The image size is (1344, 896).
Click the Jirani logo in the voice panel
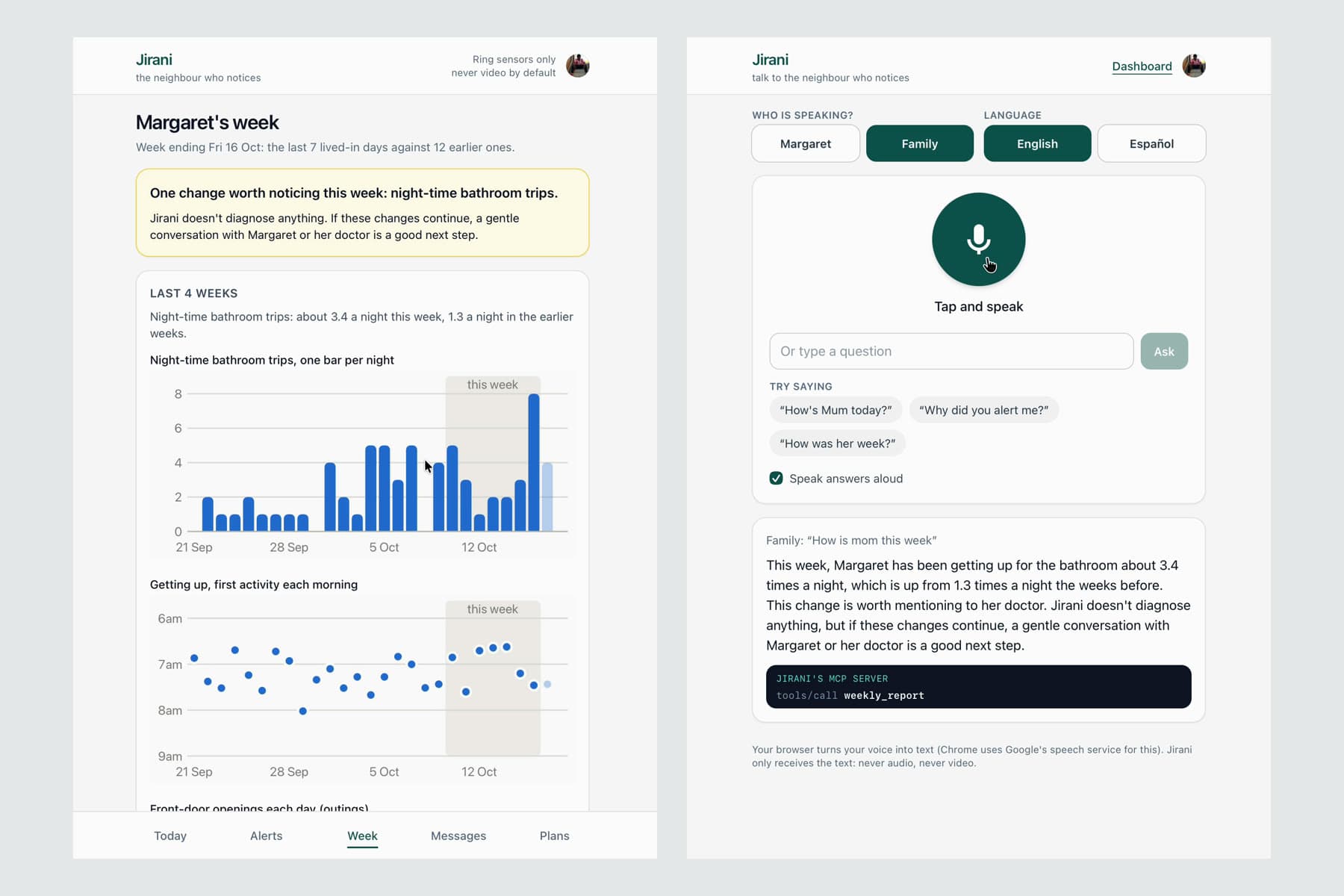(x=770, y=60)
